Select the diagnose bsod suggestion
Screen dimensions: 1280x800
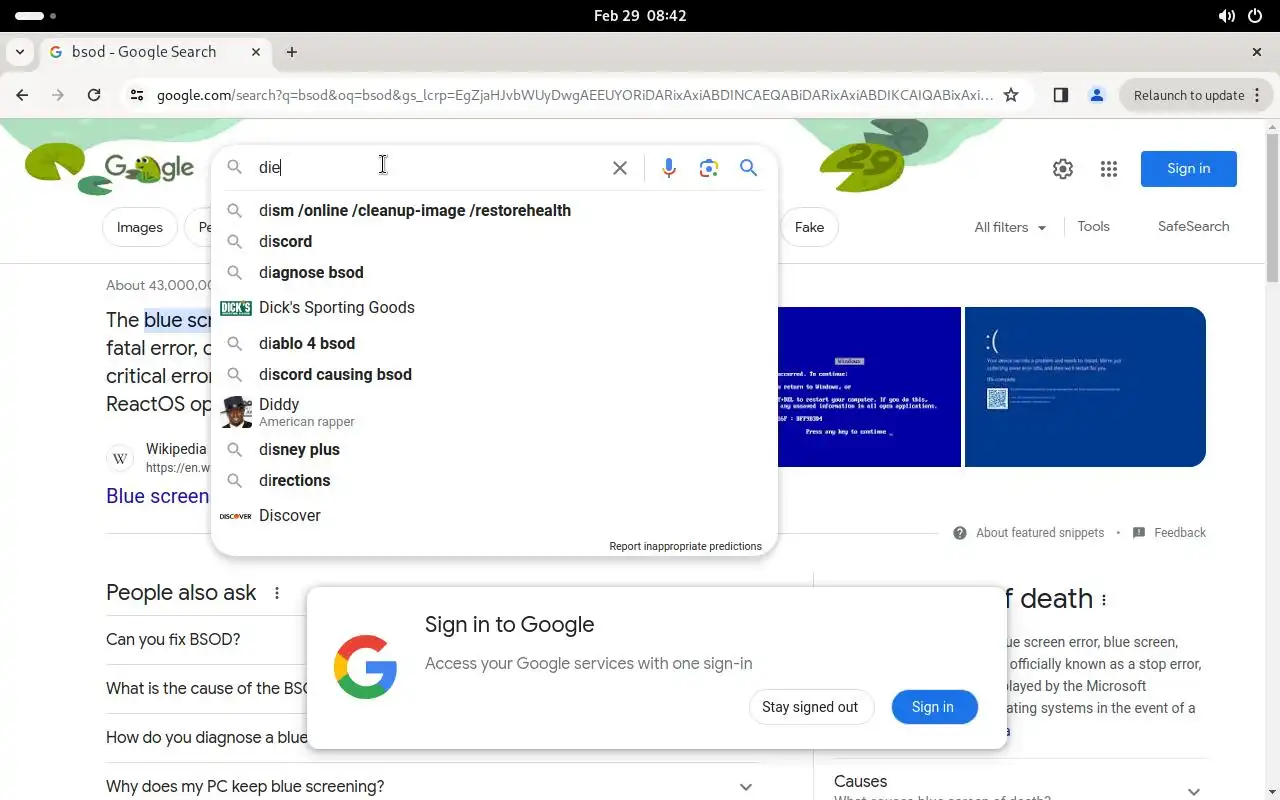pos(494,273)
